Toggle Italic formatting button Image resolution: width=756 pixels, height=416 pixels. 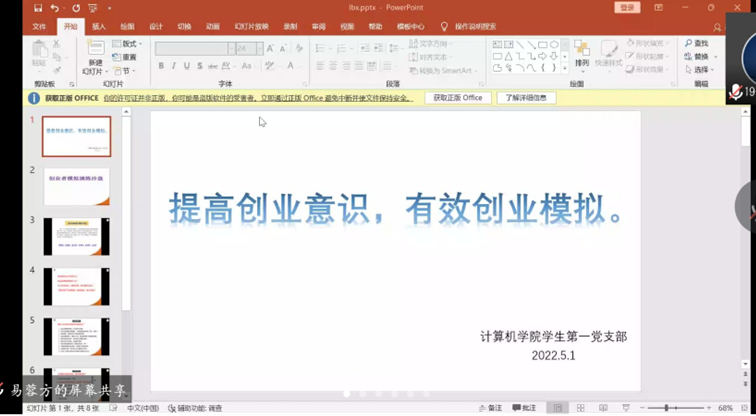[174, 67]
